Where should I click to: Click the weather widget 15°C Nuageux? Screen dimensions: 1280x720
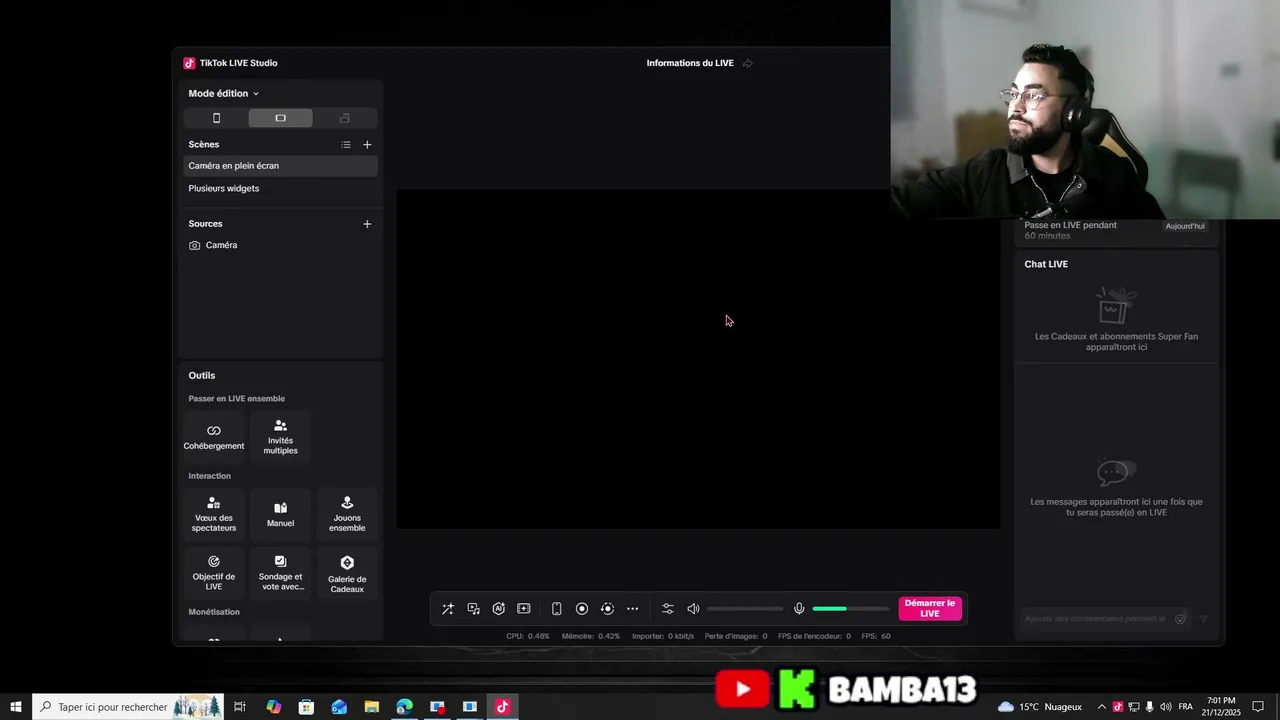1040,707
